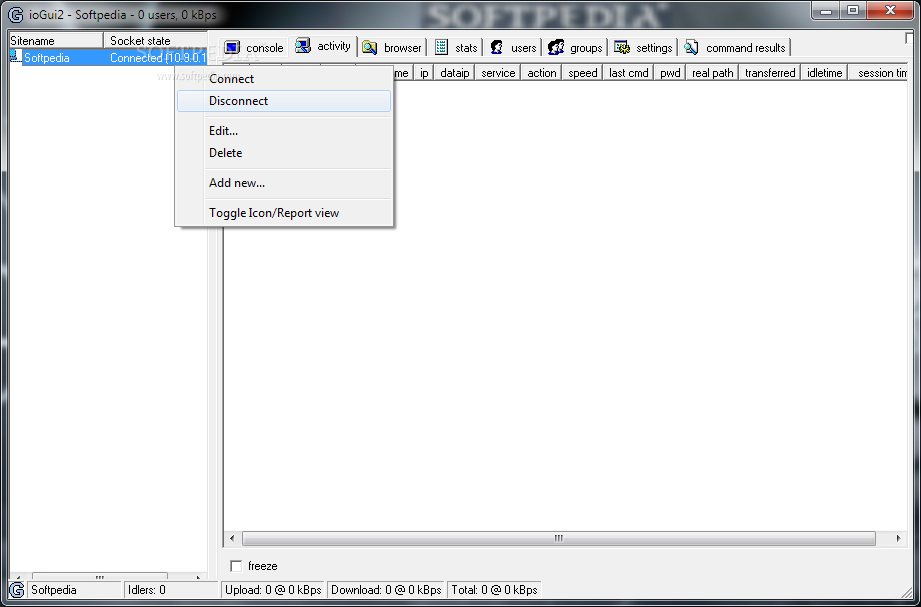Open the browser tab

click(392, 48)
